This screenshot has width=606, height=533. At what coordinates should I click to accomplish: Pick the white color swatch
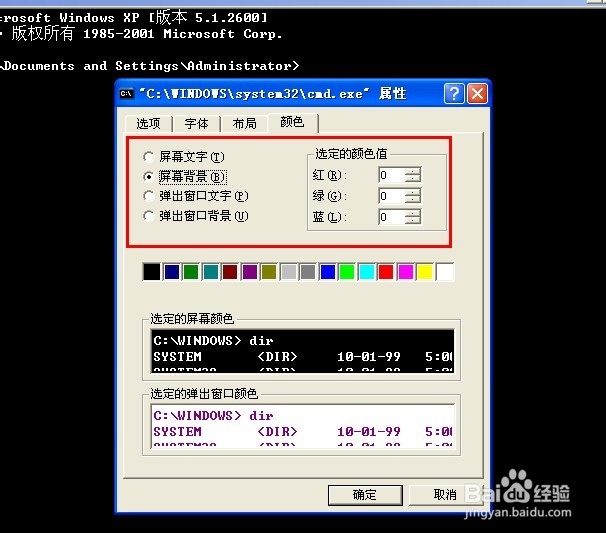445,272
